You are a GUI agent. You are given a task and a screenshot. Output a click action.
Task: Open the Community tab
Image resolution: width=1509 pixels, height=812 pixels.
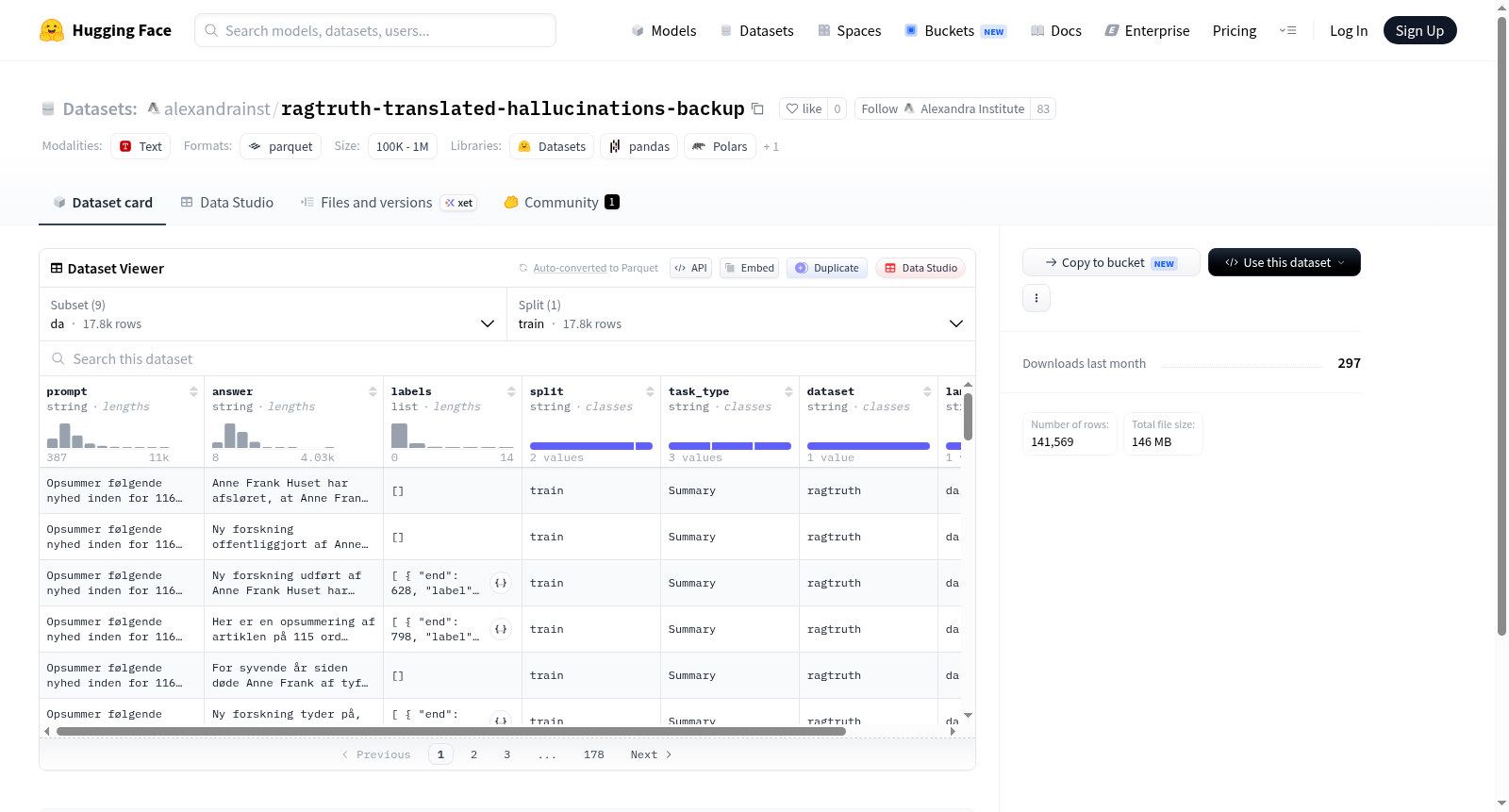(561, 203)
